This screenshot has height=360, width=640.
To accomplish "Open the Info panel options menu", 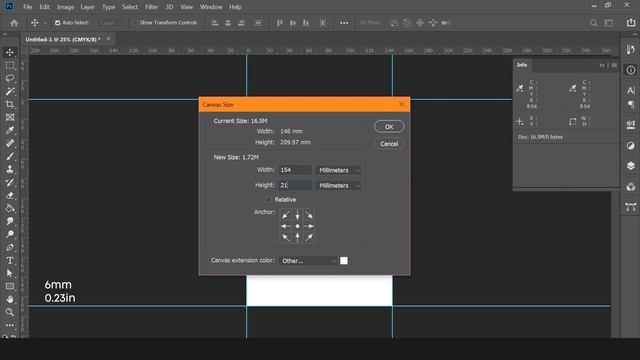I will click(x=614, y=65).
